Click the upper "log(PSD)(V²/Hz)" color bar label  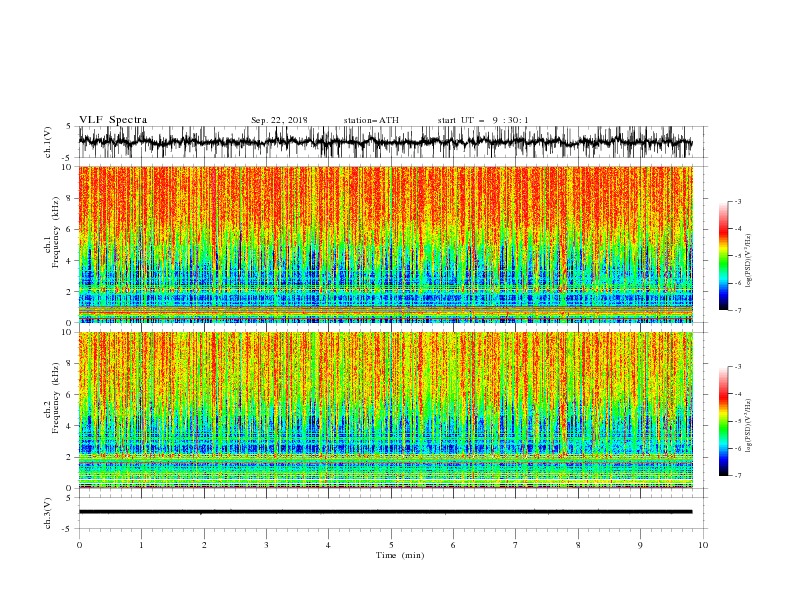(748, 261)
